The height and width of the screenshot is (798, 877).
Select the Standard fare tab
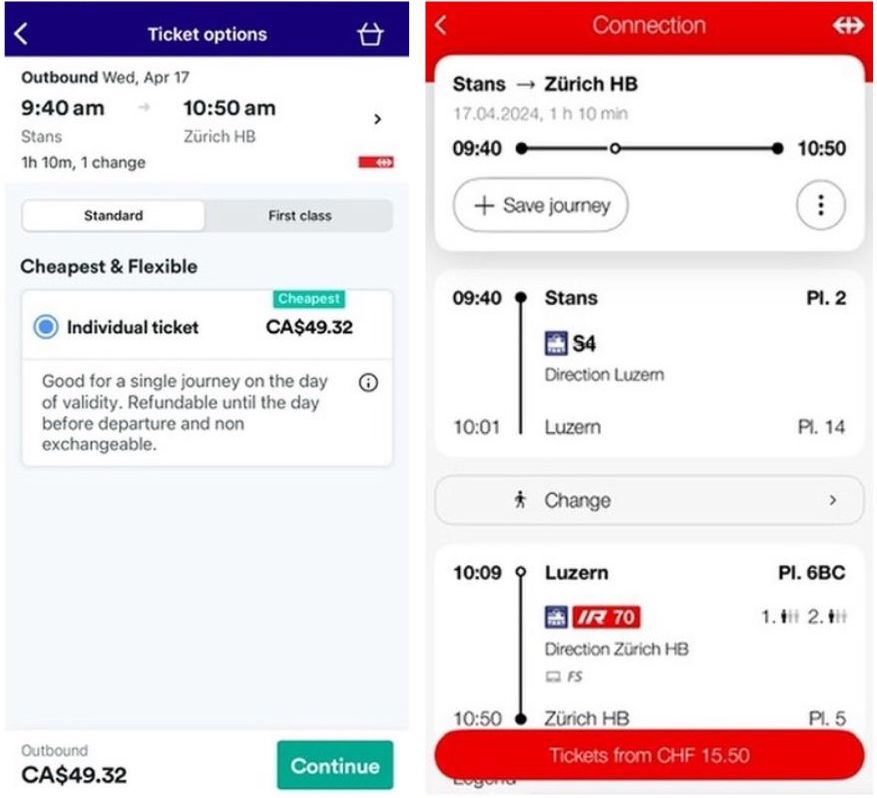pos(114,215)
